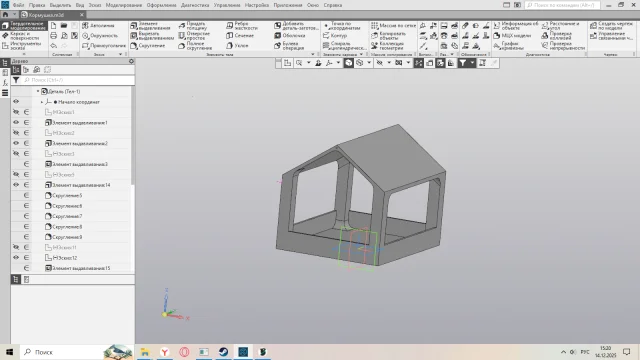Click the new document icon
The height and width of the screenshot is (360, 640).
[x=53, y=26]
